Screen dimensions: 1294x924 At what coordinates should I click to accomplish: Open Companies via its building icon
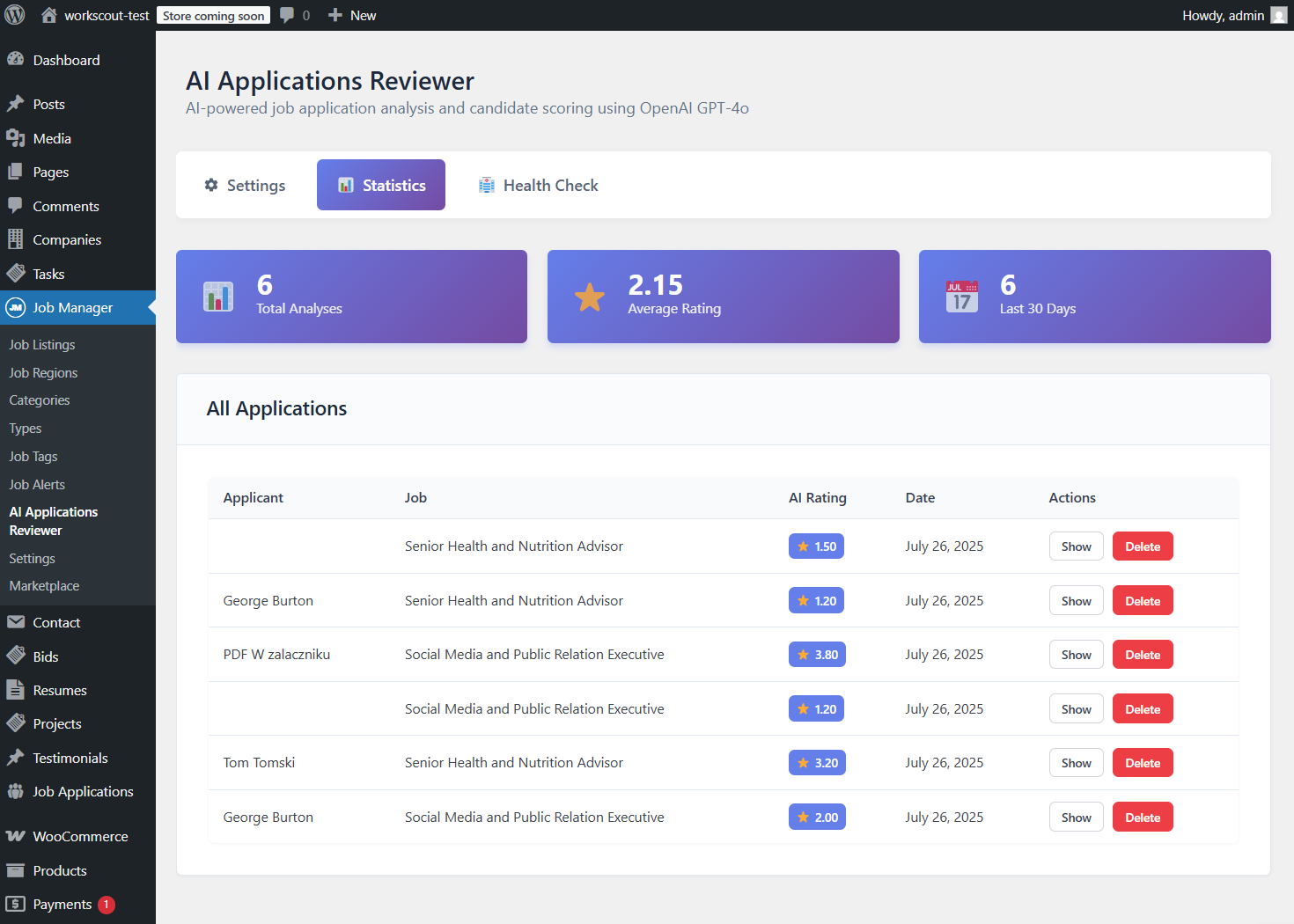(15, 239)
